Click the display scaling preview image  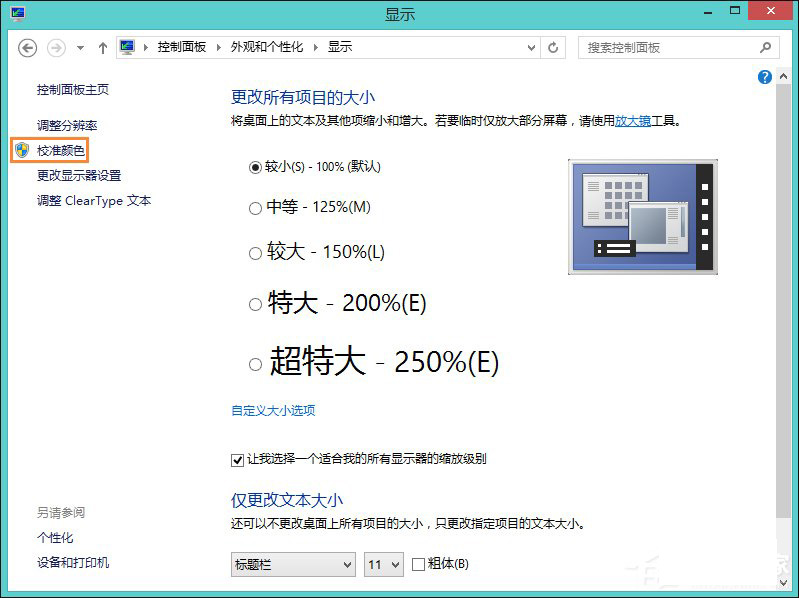[643, 216]
